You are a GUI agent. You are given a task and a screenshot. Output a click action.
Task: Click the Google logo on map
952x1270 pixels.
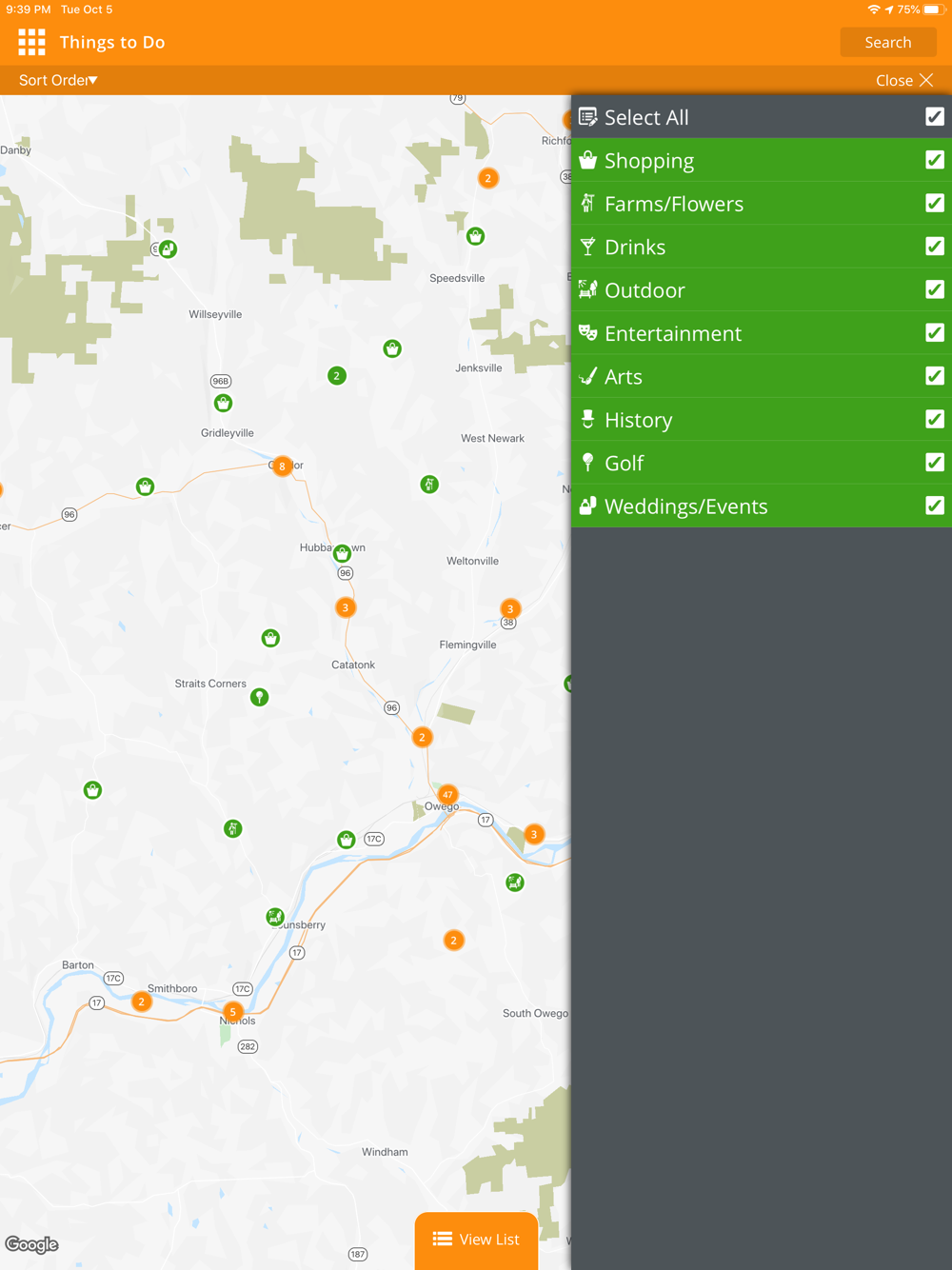pos(31,1244)
